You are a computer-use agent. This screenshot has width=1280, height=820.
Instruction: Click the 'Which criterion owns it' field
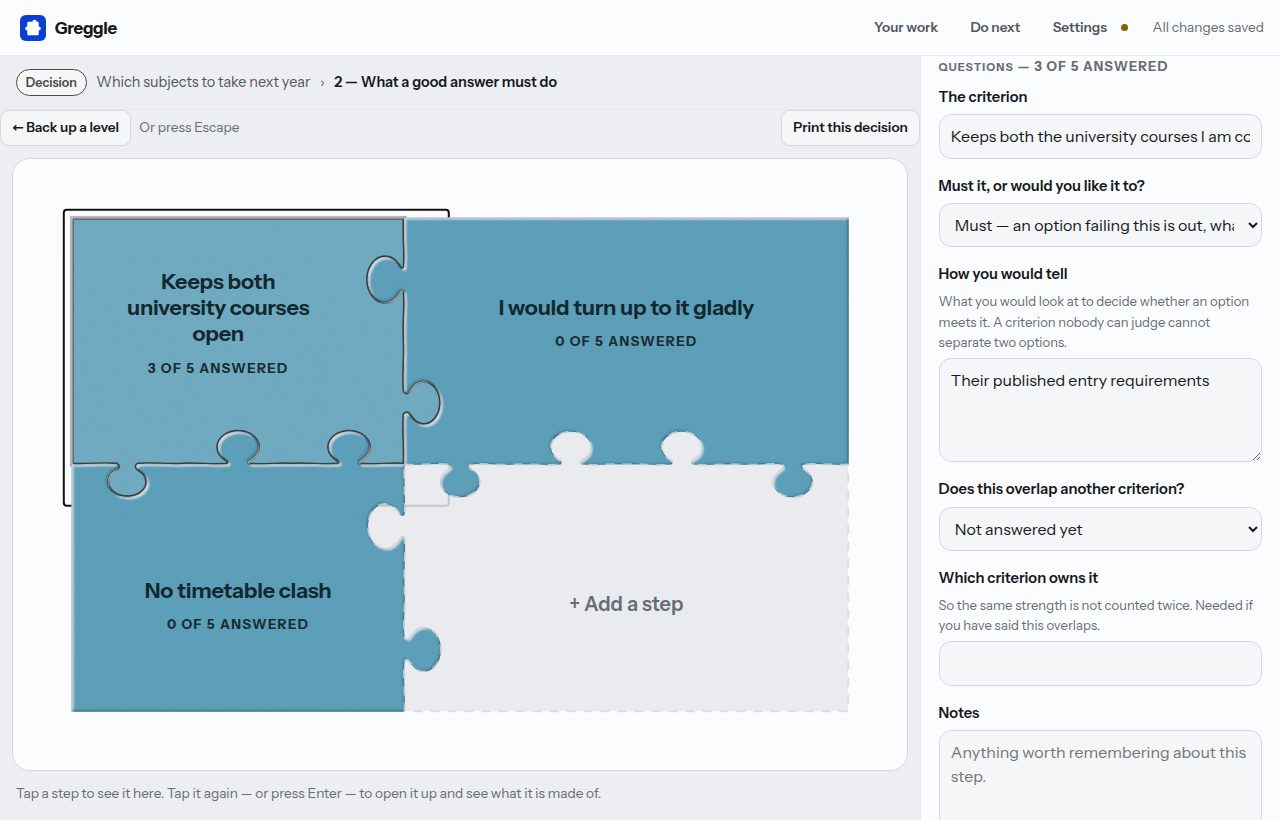[1100, 663]
